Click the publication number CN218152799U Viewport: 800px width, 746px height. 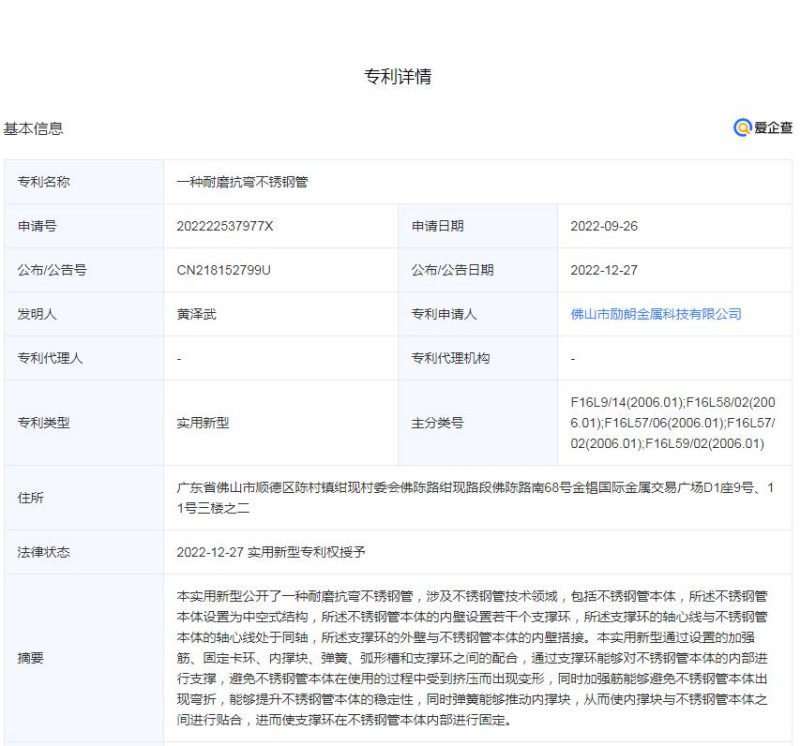[x=224, y=270]
